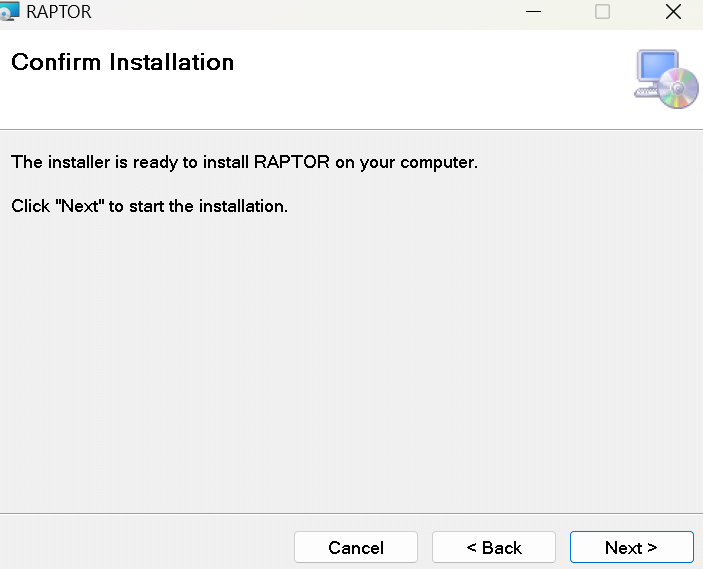Go back with the Back button
The image size is (703, 569).
[494, 547]
